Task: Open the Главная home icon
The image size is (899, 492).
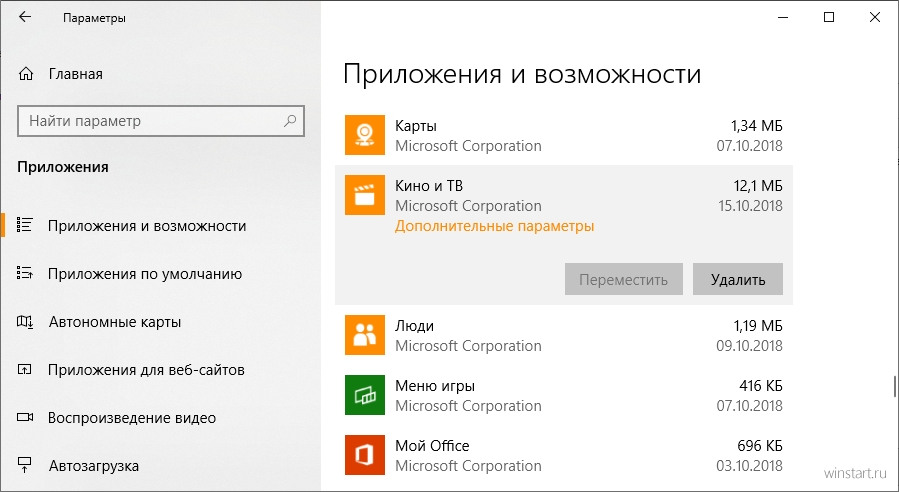Action: (x=26, y=74)
